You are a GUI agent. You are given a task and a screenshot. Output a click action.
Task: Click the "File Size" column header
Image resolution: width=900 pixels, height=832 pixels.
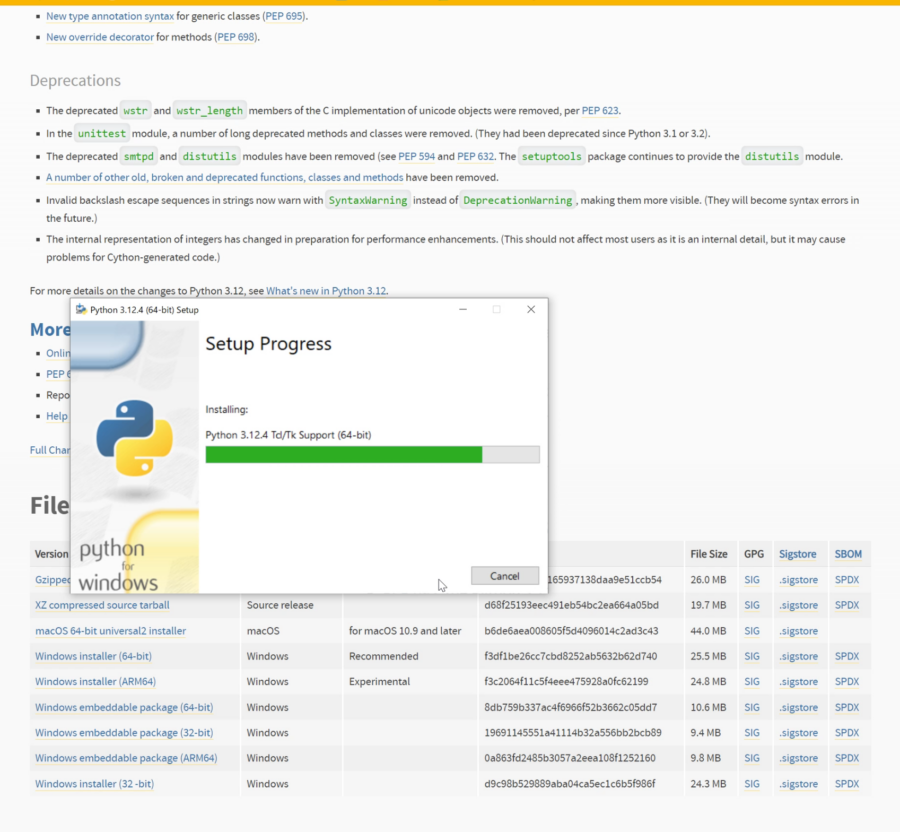tap(709, 554)
